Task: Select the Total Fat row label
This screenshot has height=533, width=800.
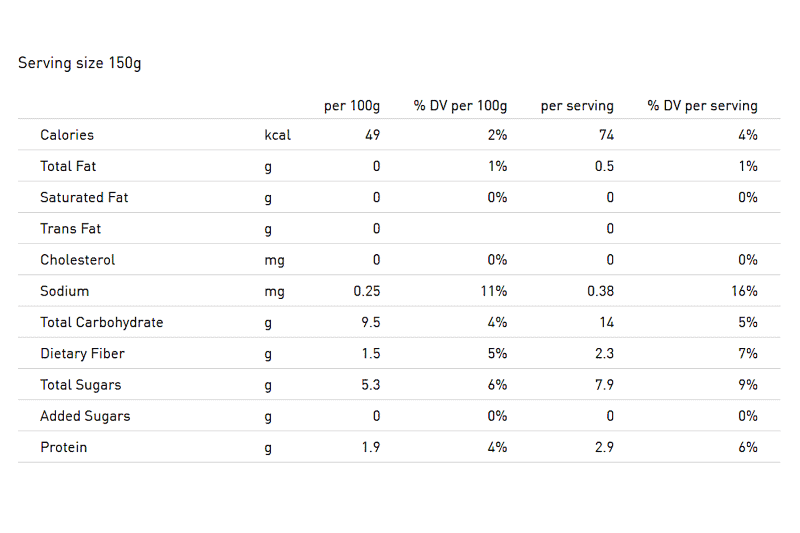Action: 68,166
